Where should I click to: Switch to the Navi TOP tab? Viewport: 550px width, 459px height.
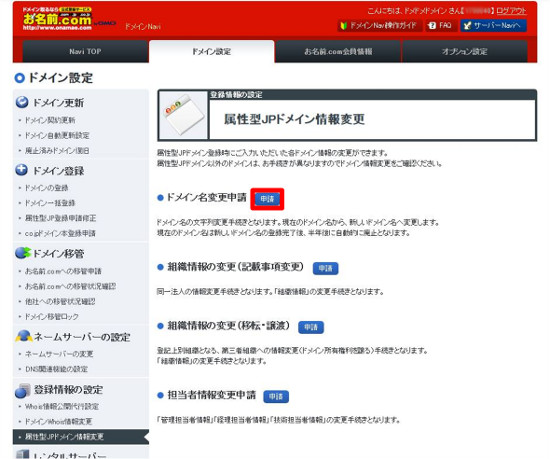coord(85,52)
